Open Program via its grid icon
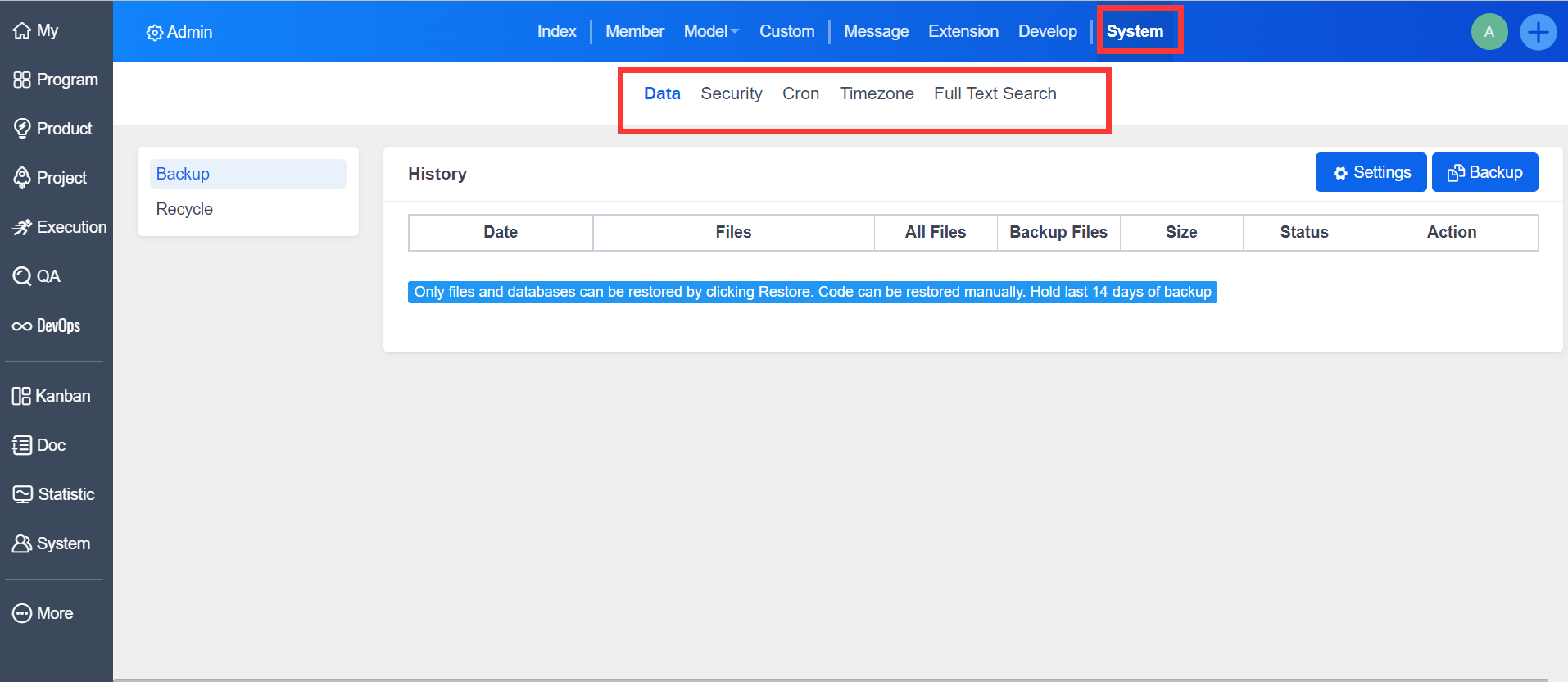The image size is (1568, 682). 22,80
